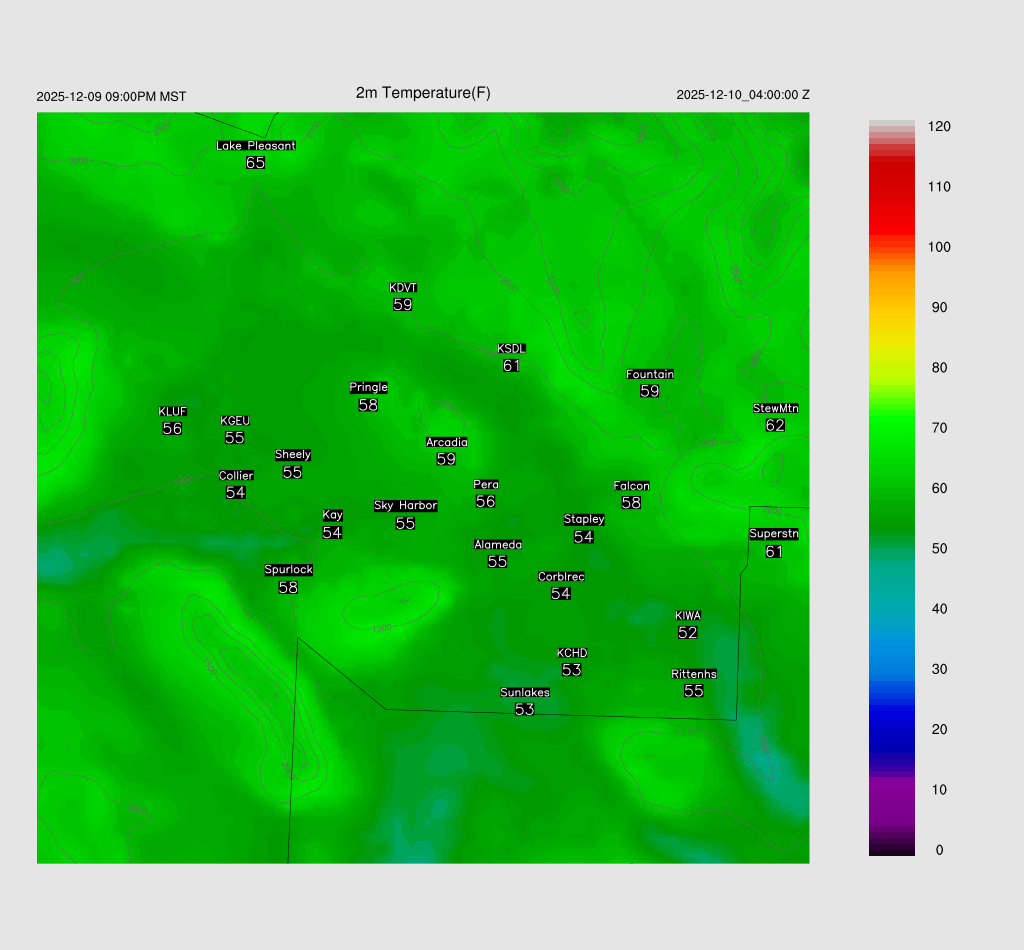Click the temperature reading below KCHD
The height and width of the screenshot is (950, 1024).
(x=572, y=670)
